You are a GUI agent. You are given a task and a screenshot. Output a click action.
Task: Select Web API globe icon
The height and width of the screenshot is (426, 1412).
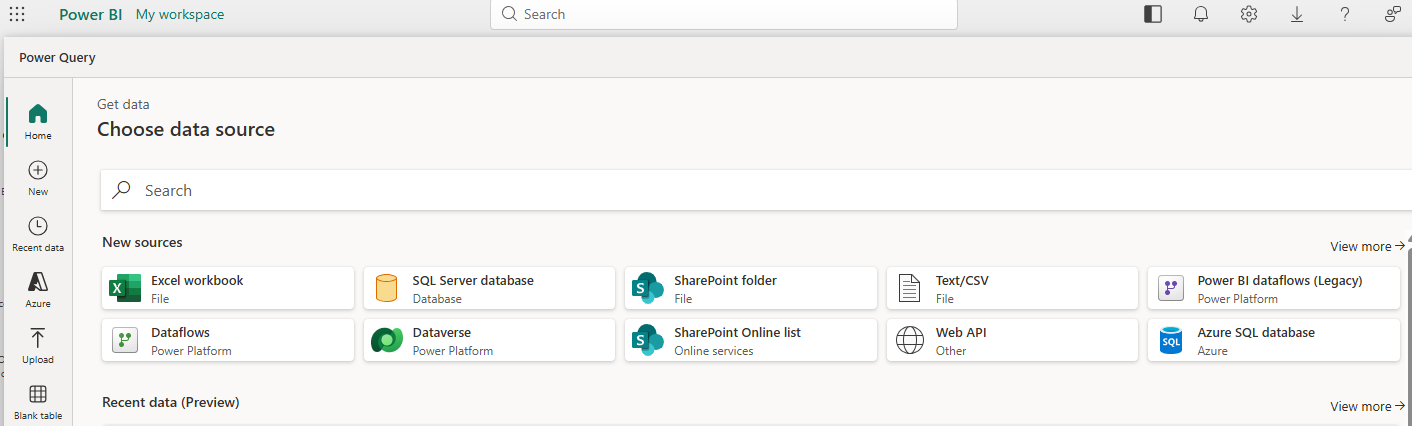point(909,340)
